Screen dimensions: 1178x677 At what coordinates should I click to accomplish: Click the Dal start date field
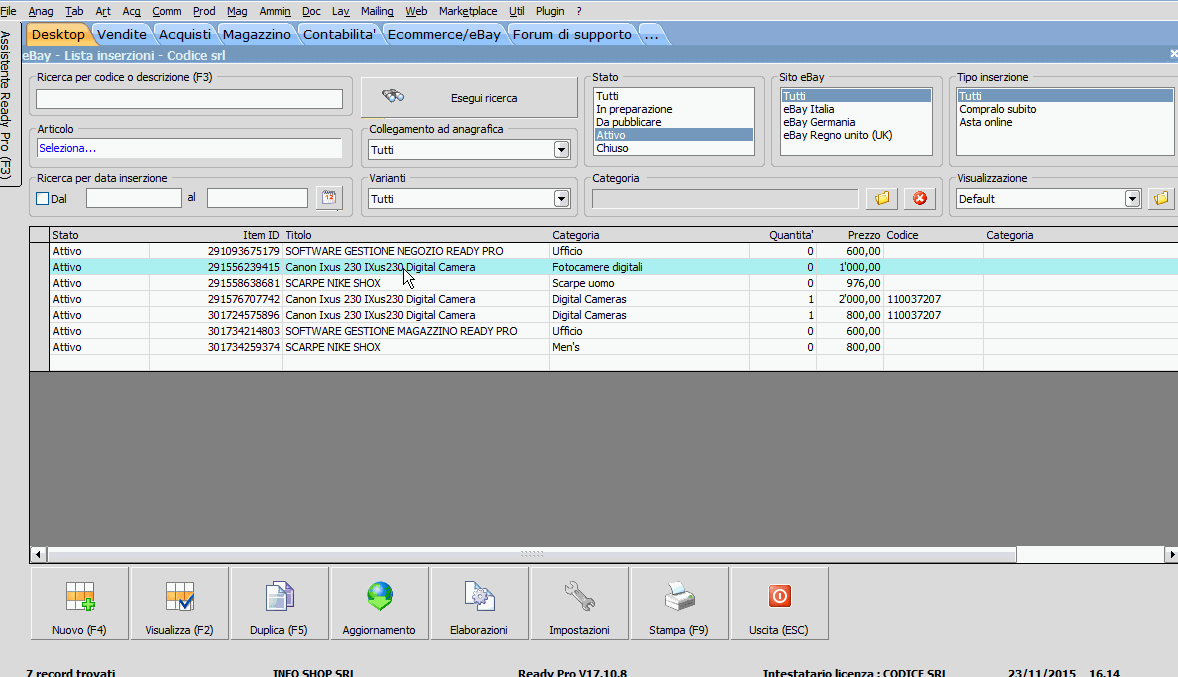pos(134,198)
